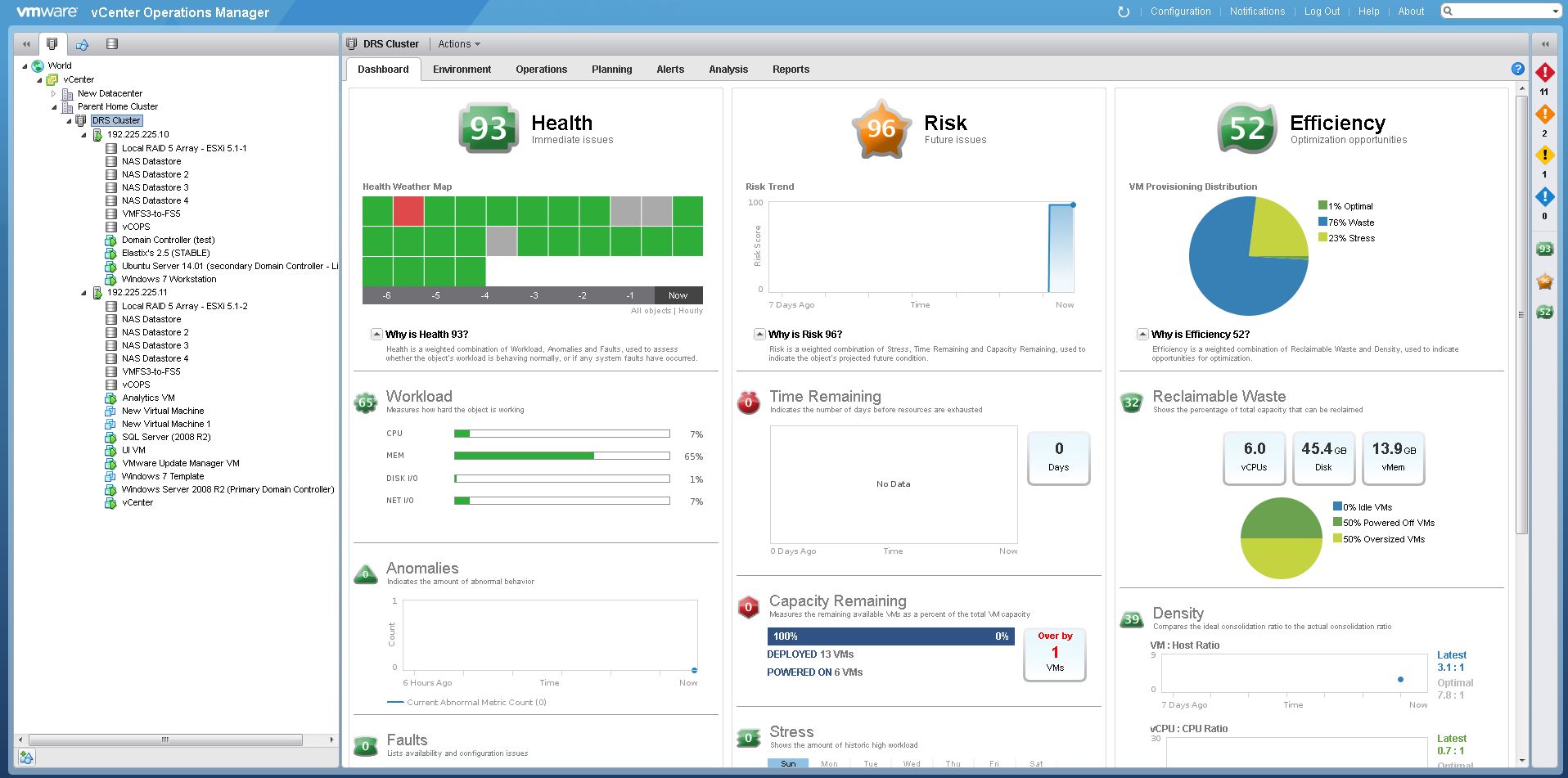The width and height of the screenshot is (1568, 778).
Task: Click the Risk 96 badge in right sidebar
Action: click(x=1544, y=281)
